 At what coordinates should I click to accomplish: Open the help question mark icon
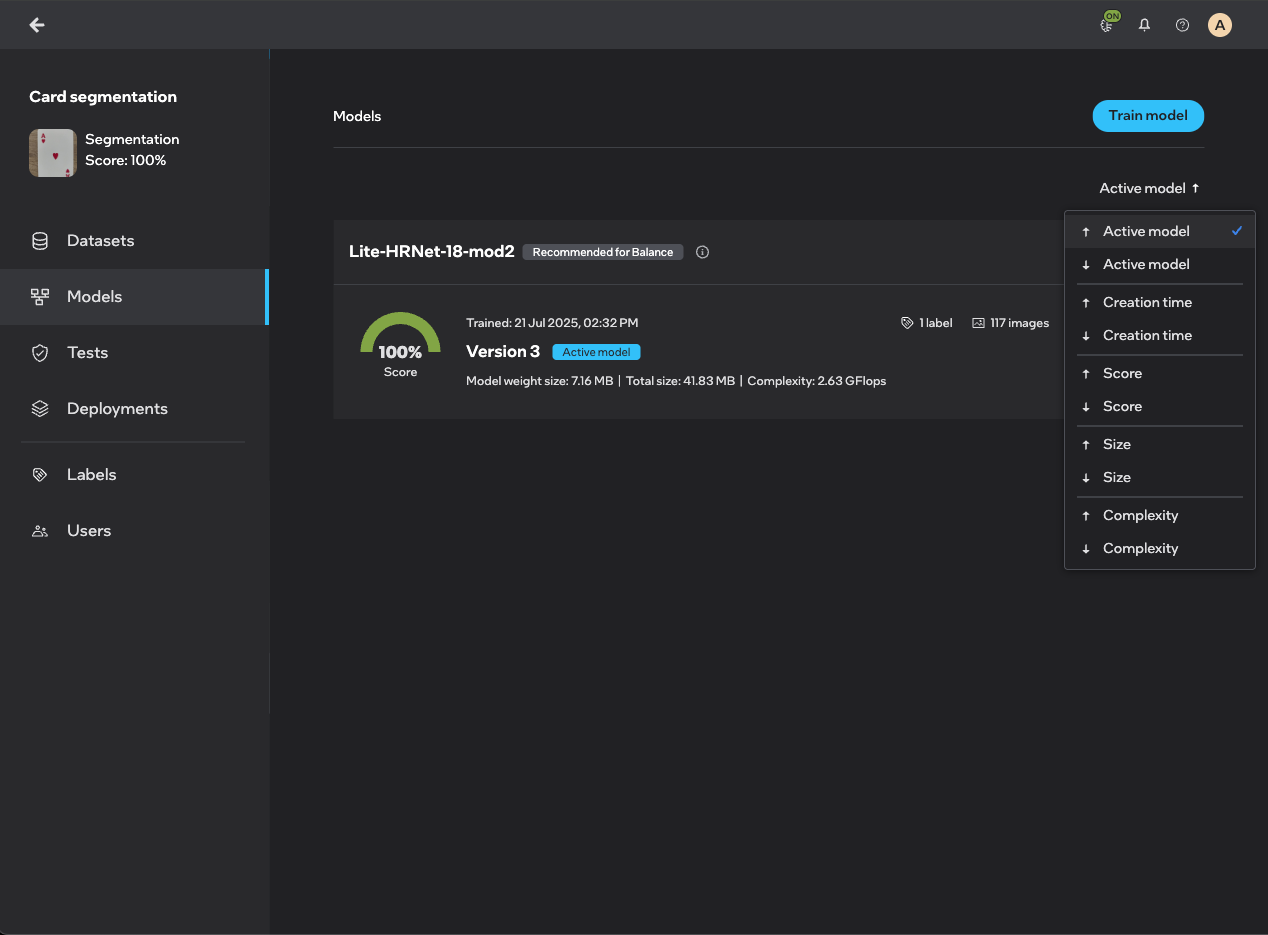click(1182, 25)
